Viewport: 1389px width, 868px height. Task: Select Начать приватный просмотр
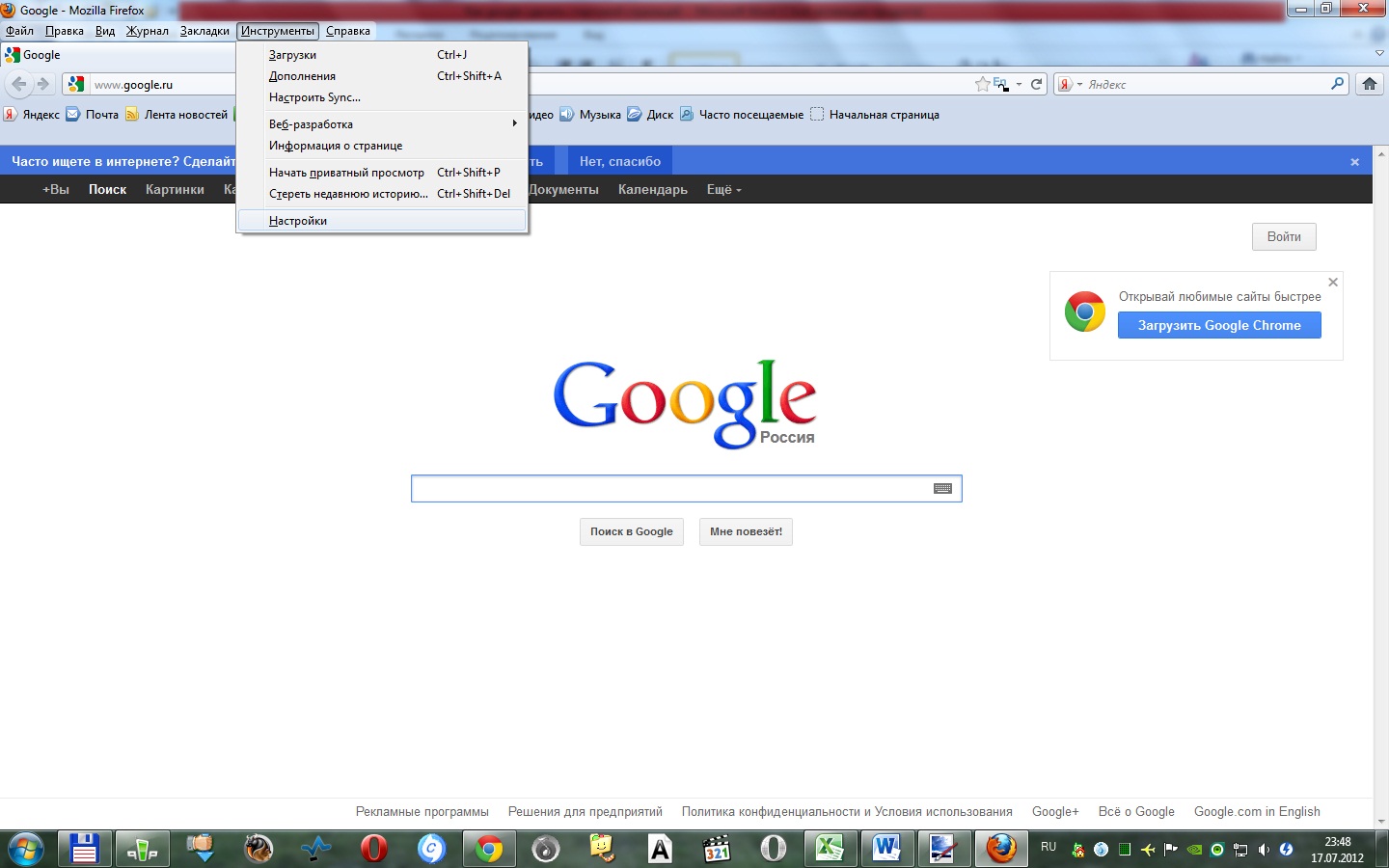[382, 173]
